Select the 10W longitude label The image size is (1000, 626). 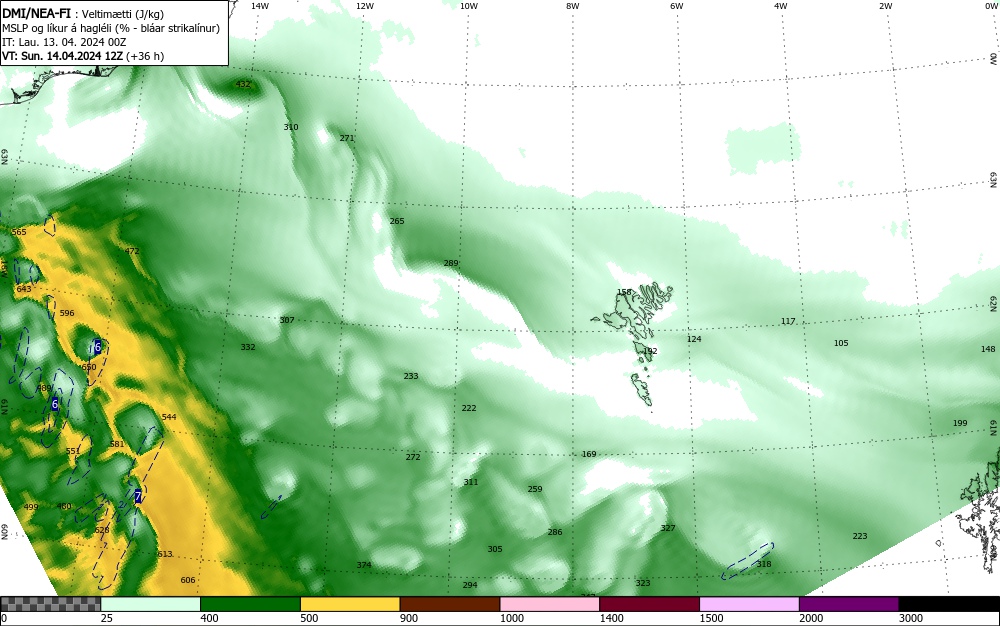pos(469,6)
